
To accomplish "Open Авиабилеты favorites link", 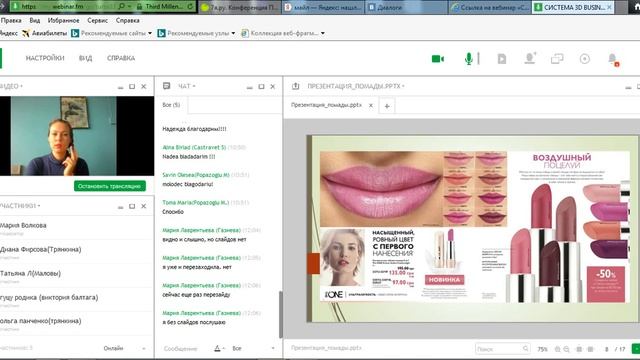I will 45,33.
